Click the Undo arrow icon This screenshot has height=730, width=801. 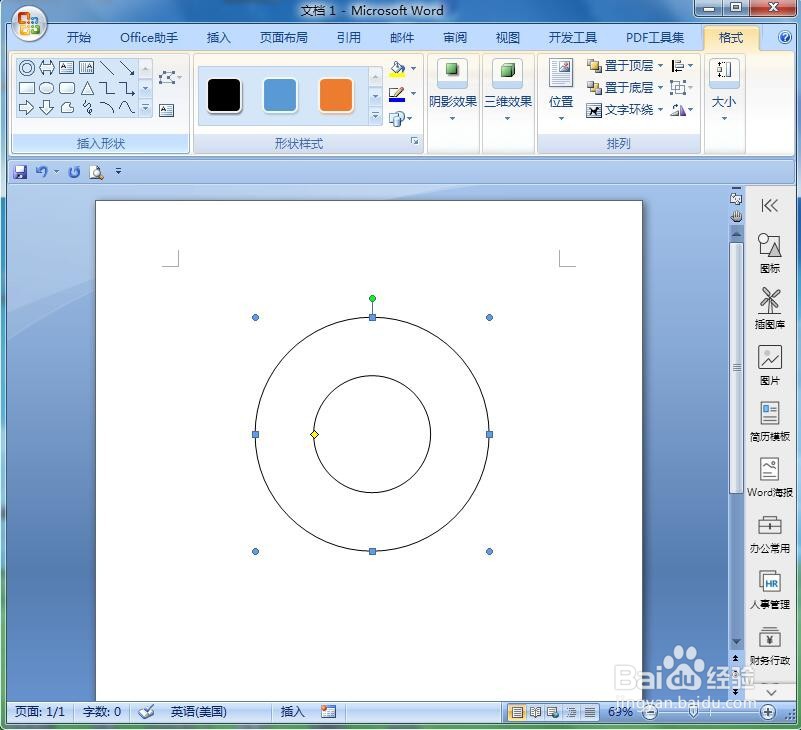pos(41,172)
